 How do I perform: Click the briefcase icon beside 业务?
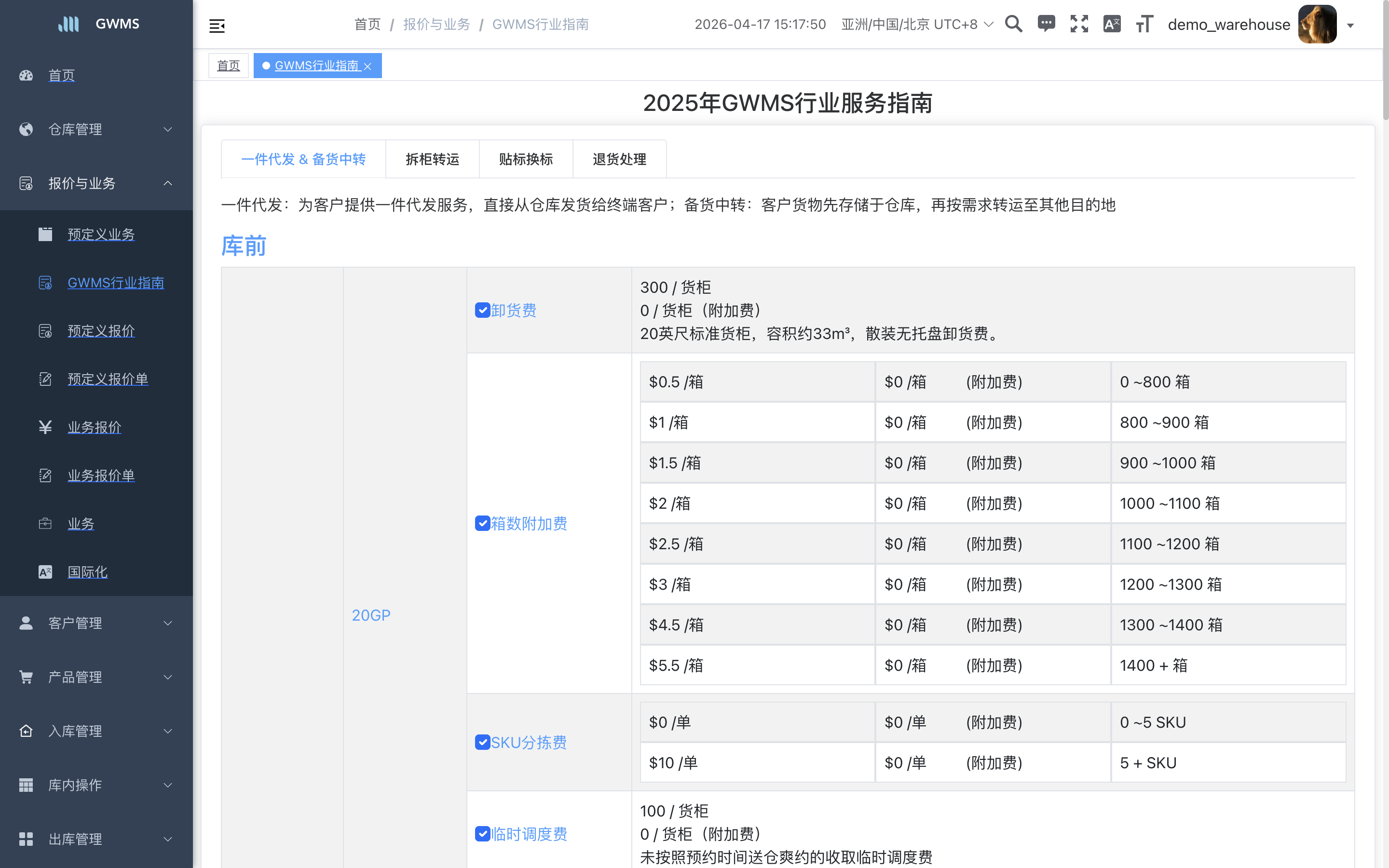point(45,524)
